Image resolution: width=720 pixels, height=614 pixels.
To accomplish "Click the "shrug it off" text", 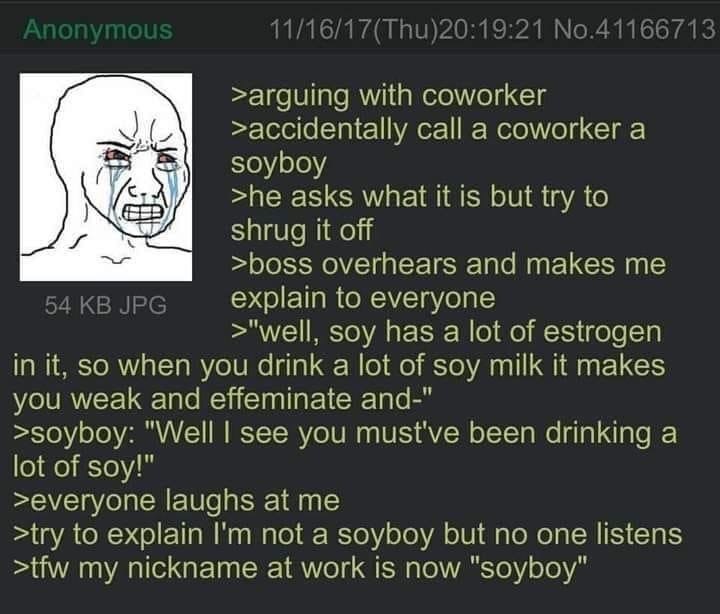I will click(x=302, y=230).
